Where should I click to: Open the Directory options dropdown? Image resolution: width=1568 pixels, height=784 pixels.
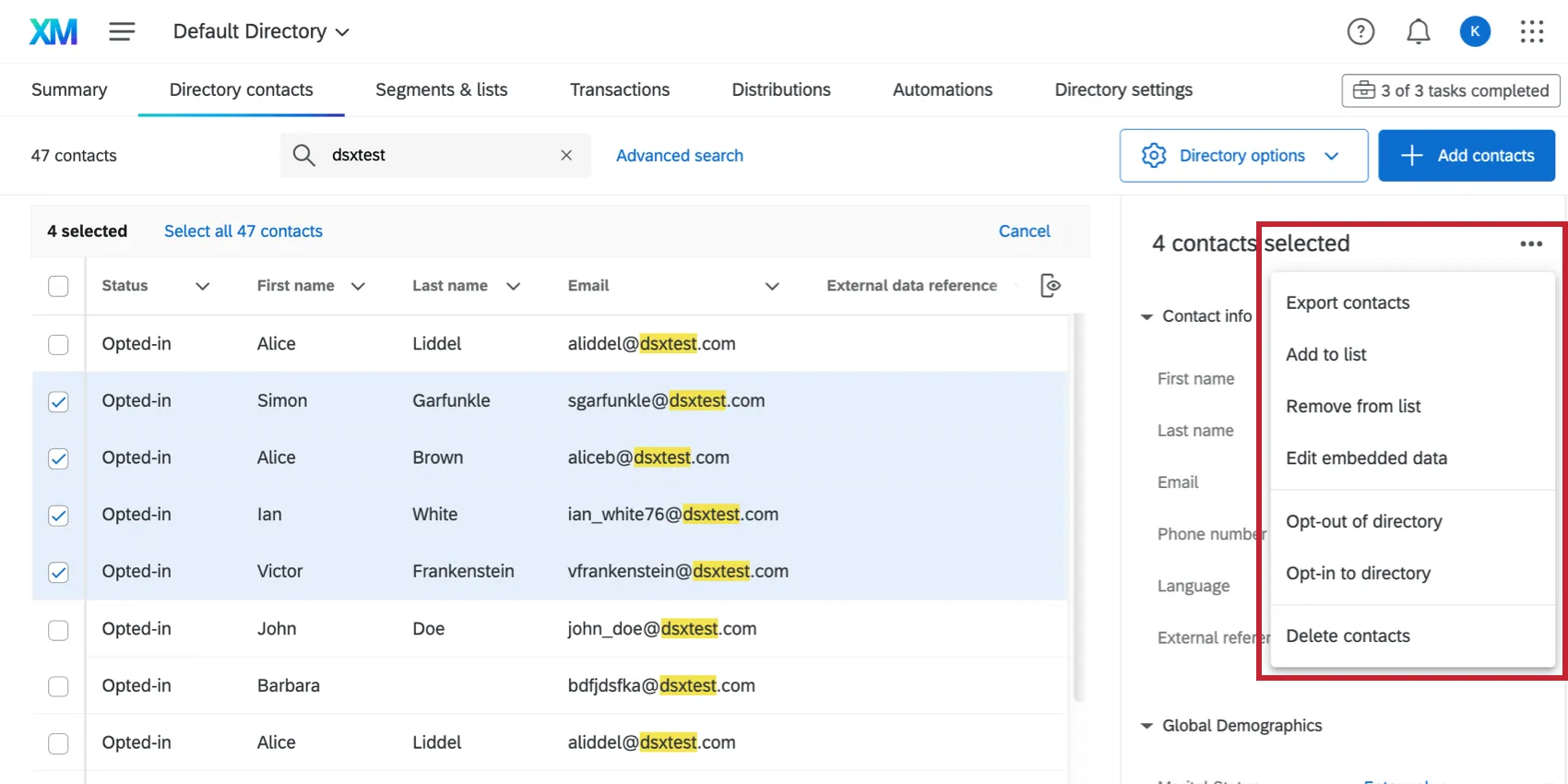pyautogui.click(x=1242, y=156)
